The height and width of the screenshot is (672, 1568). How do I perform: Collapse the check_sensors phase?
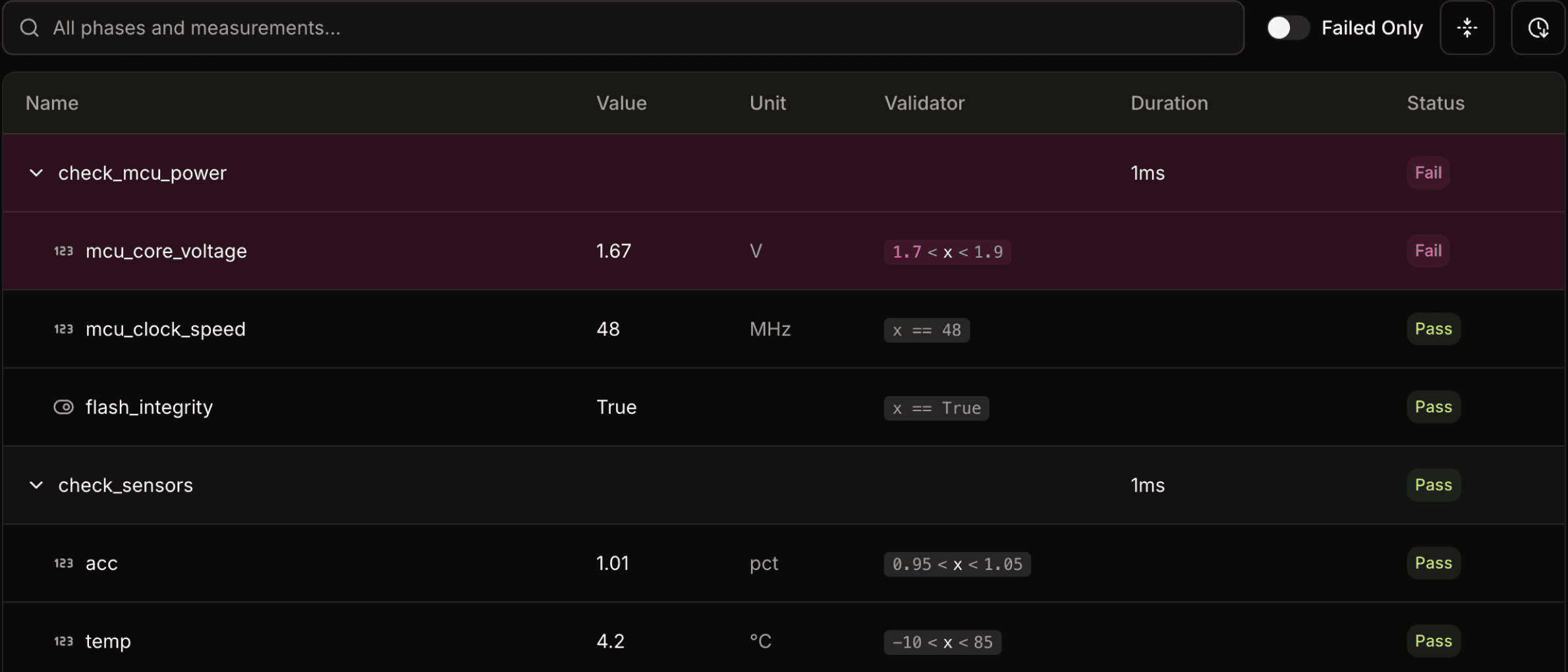(36, 486)
